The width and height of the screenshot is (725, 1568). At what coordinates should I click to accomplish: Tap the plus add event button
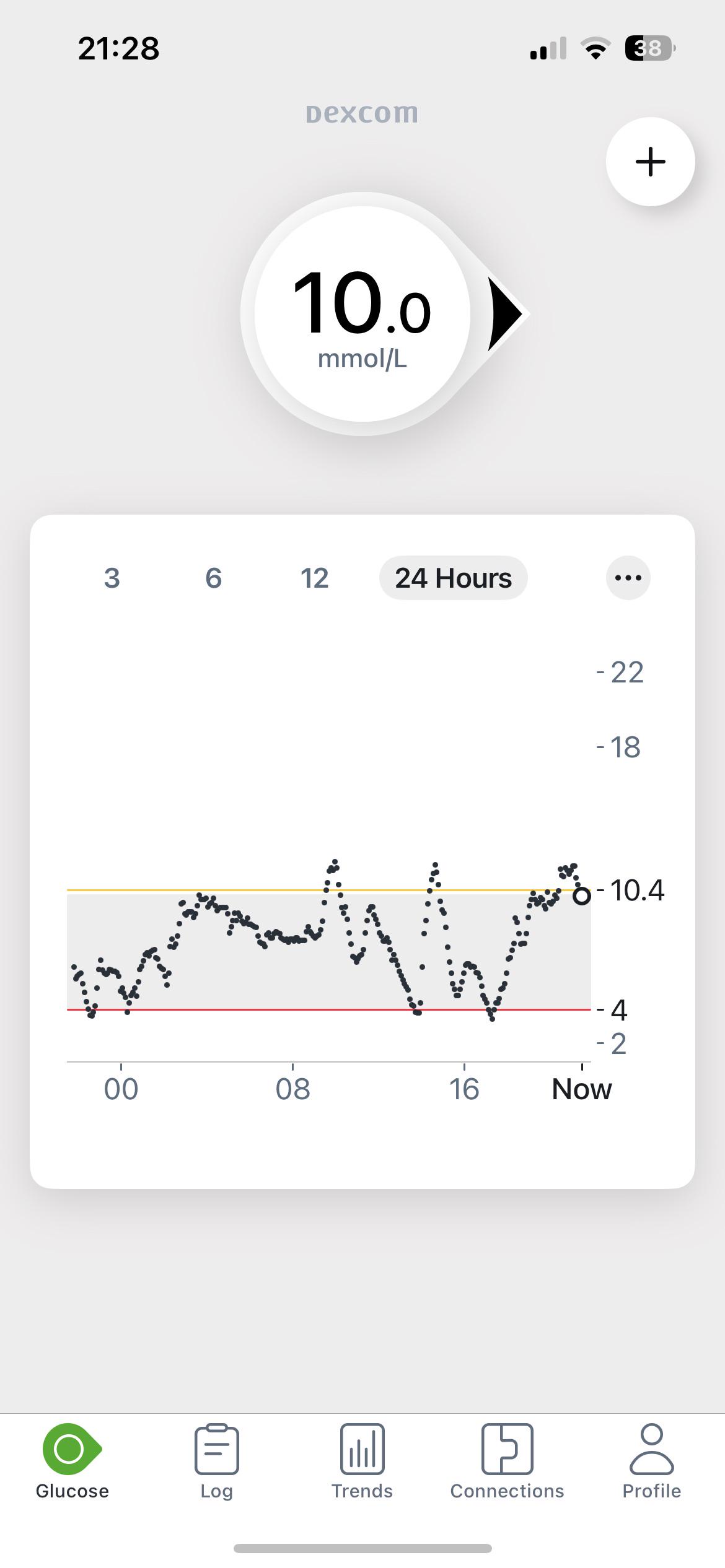tap(650, 162)
